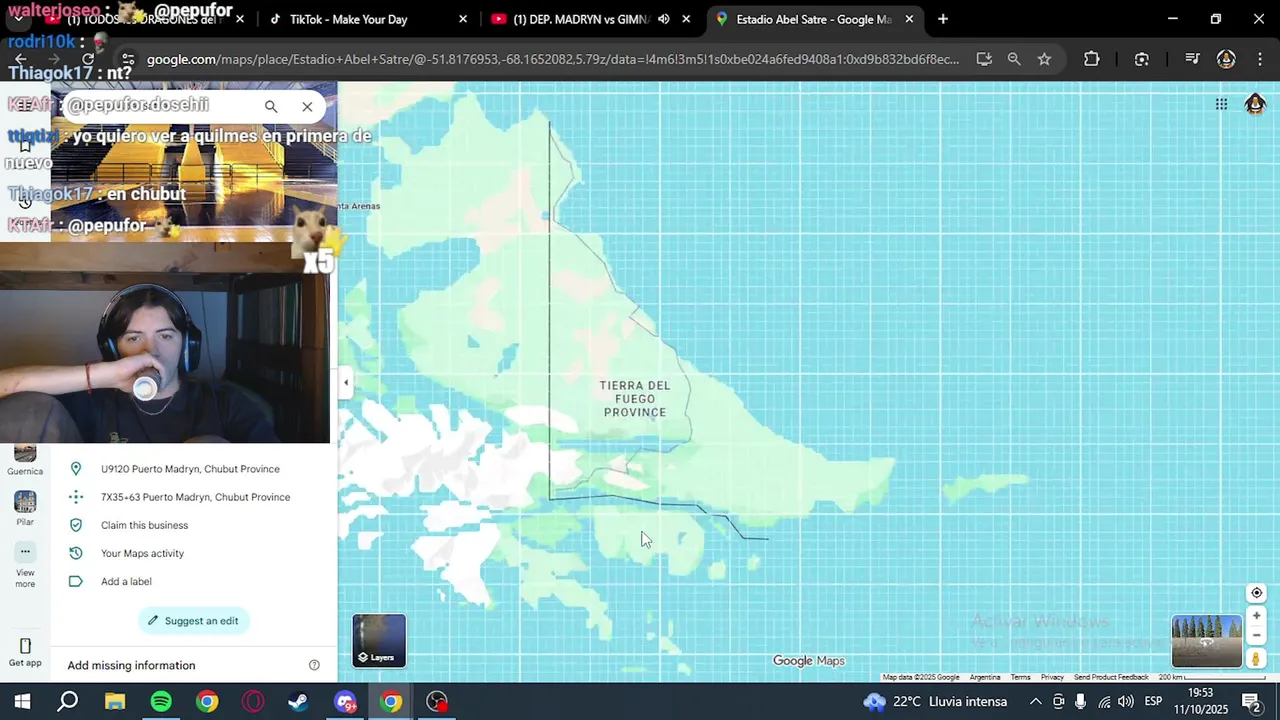Click the install app icon in address bar
This screenshot has width=1280, height=720.
[984, 59]
